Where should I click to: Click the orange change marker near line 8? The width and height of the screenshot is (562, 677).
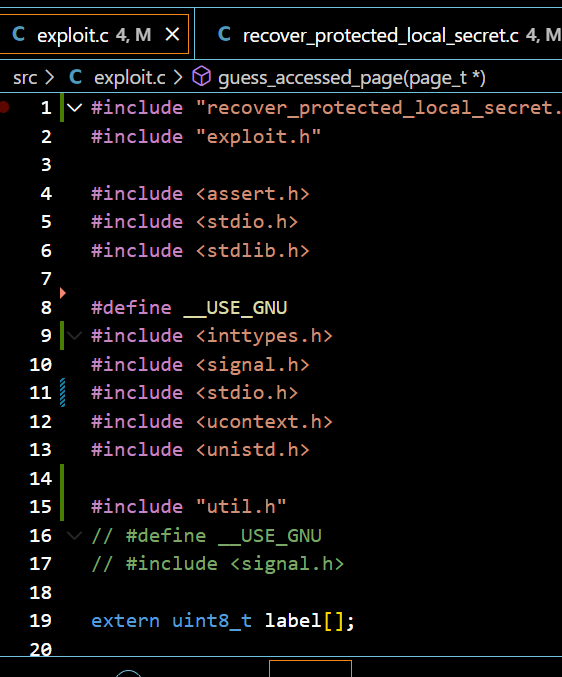pyautogui.click(x=63, y=293)
